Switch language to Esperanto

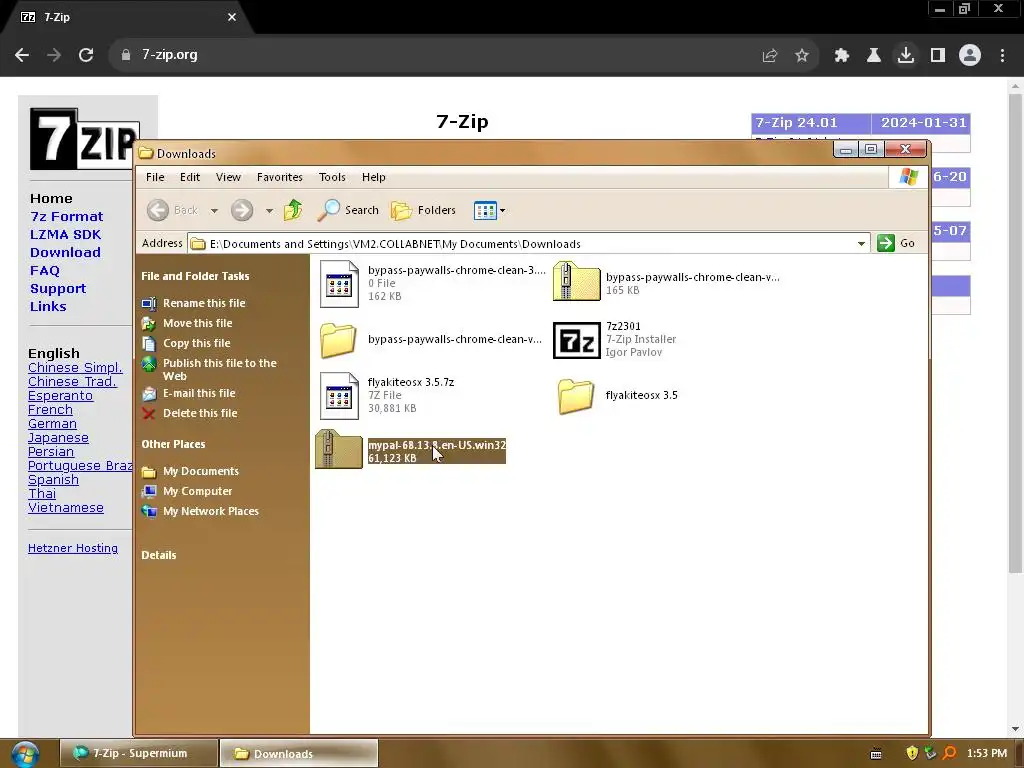60,396
